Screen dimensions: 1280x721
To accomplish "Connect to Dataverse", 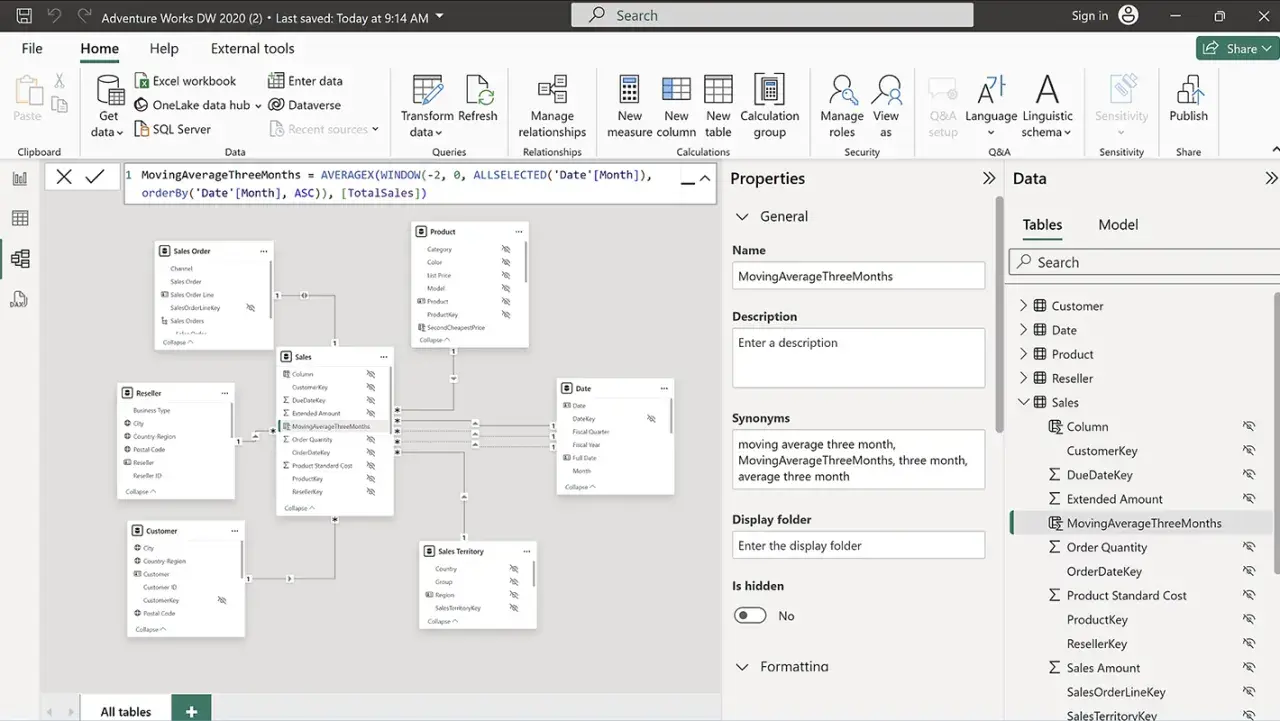I will pos(305,105).
